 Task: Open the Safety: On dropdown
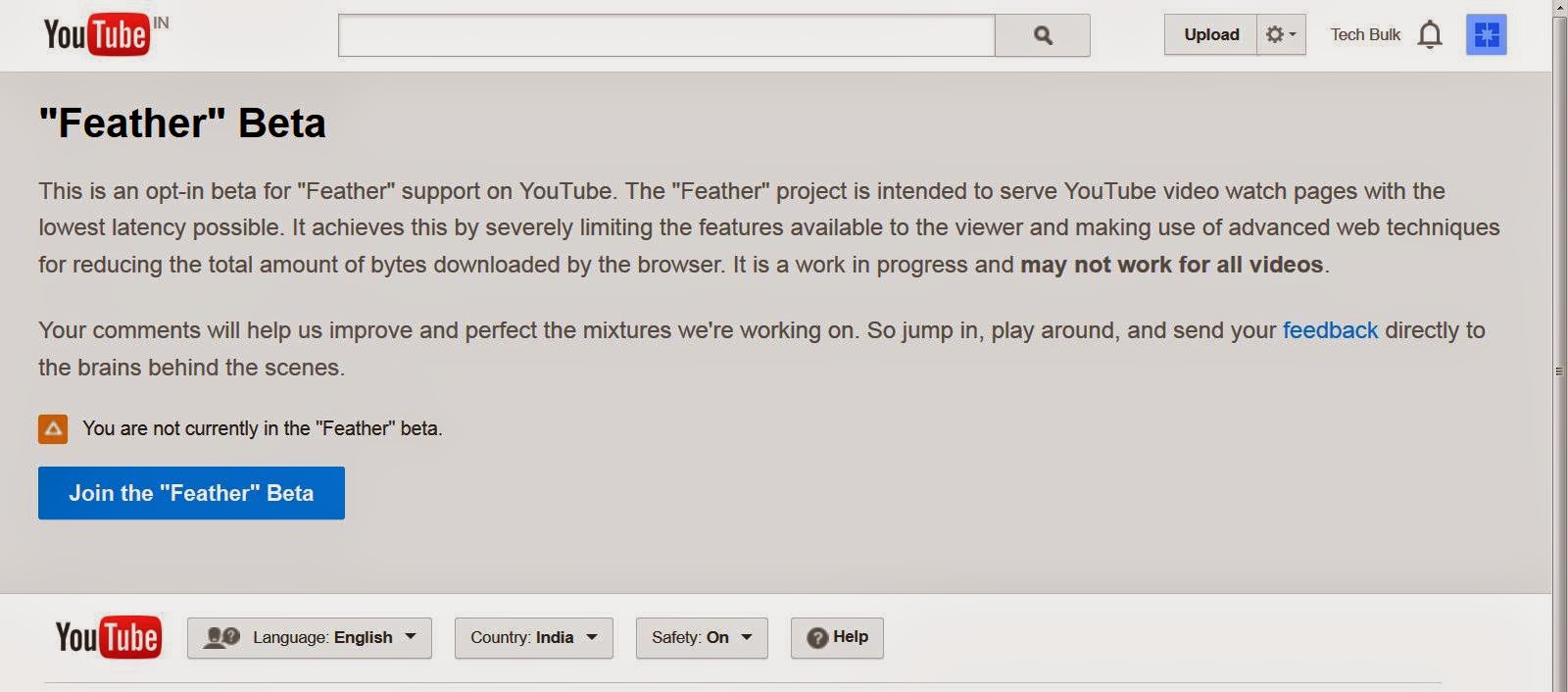point(702,638)
